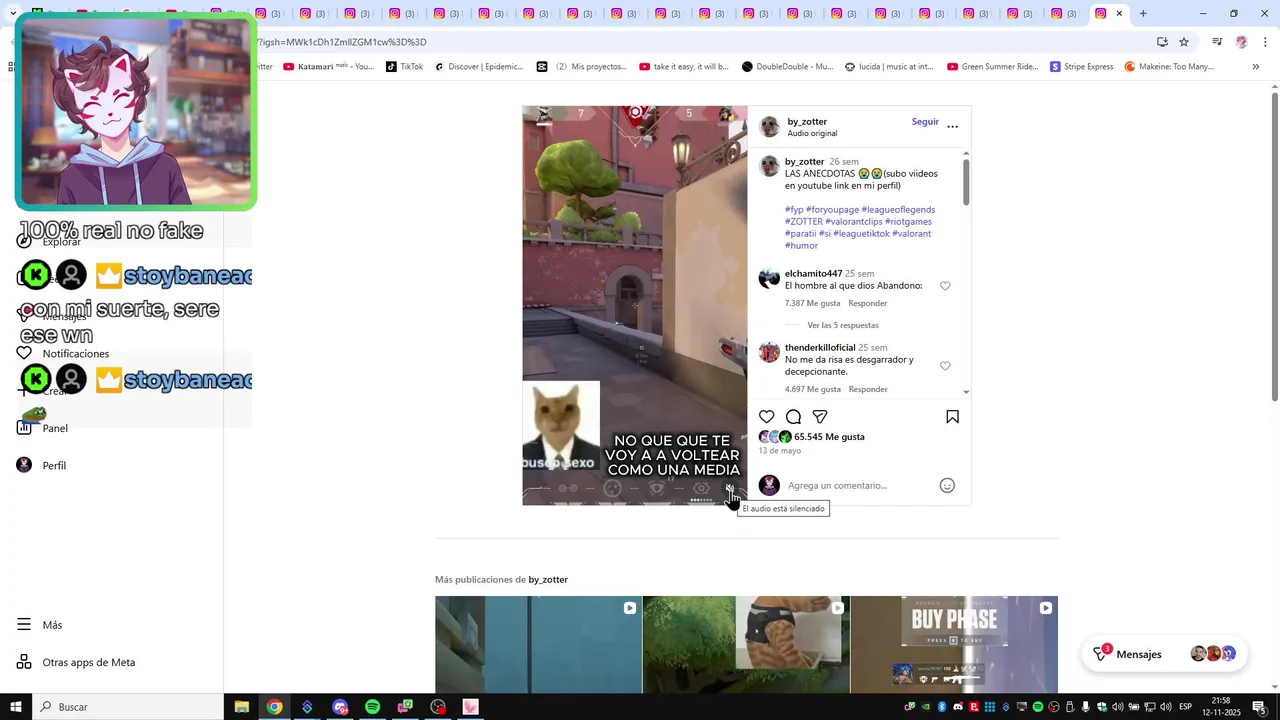
Task: Reply to thenderkilloficial's comment
Action: click(x=868, y=390)
